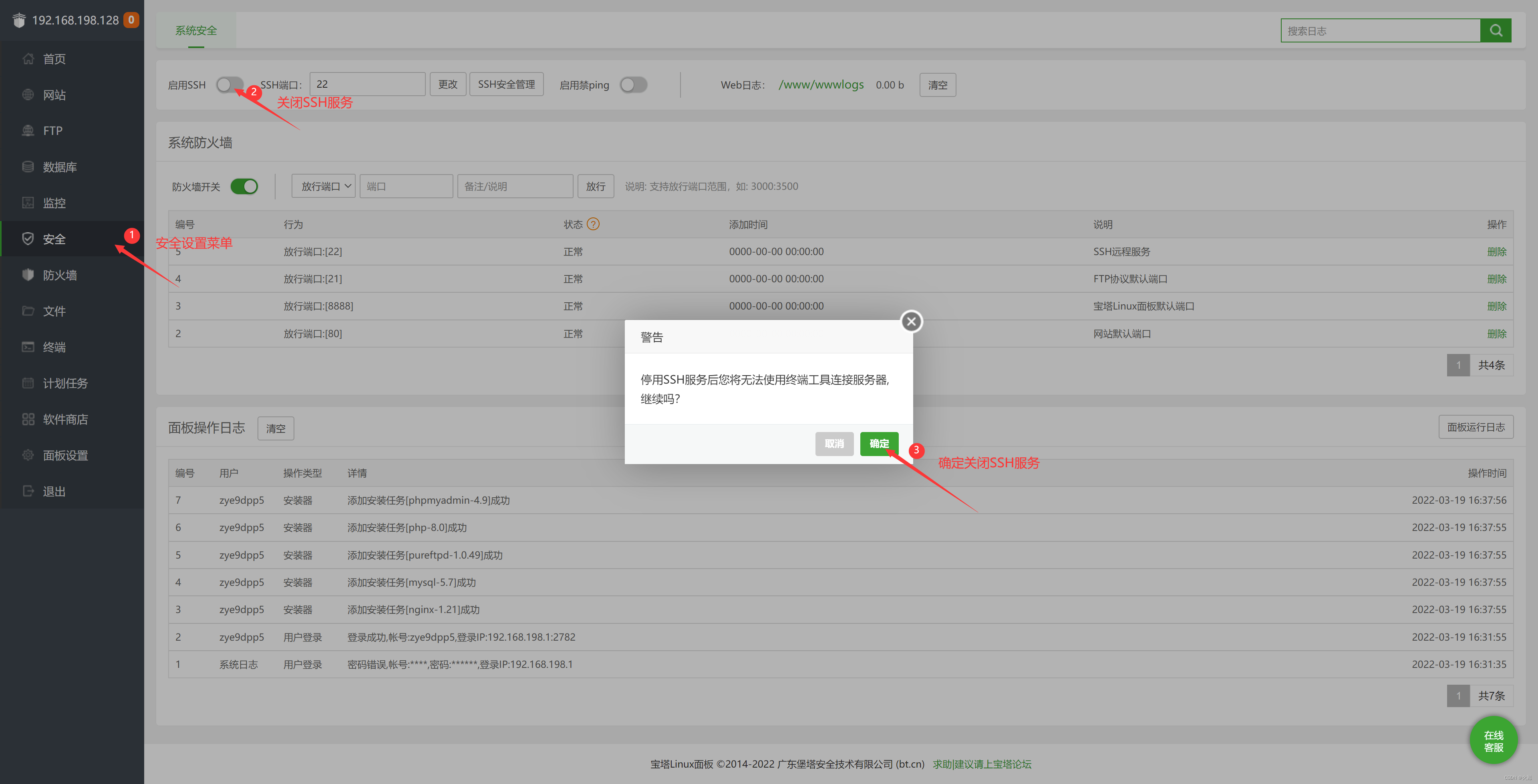Delete the 放行端口:[80] firewall rule
This screenshot has height=784, width=1538.
click(x=1496, y=334)
